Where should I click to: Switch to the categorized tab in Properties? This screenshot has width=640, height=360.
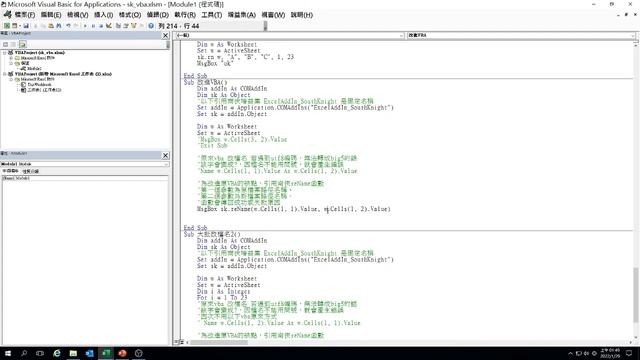[x=31, y=171]
